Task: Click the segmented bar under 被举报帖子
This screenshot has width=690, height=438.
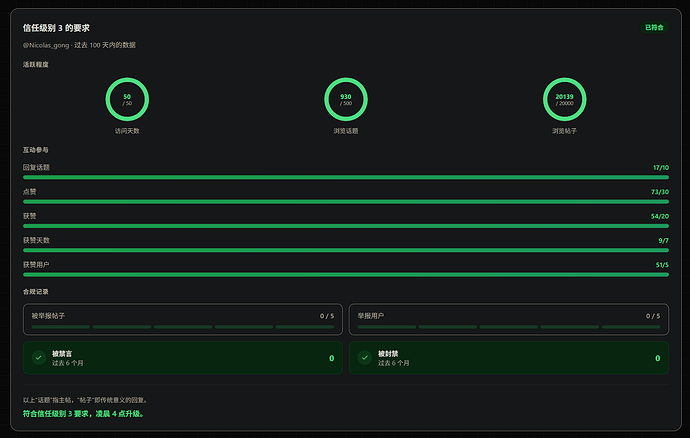Action: 183,327
